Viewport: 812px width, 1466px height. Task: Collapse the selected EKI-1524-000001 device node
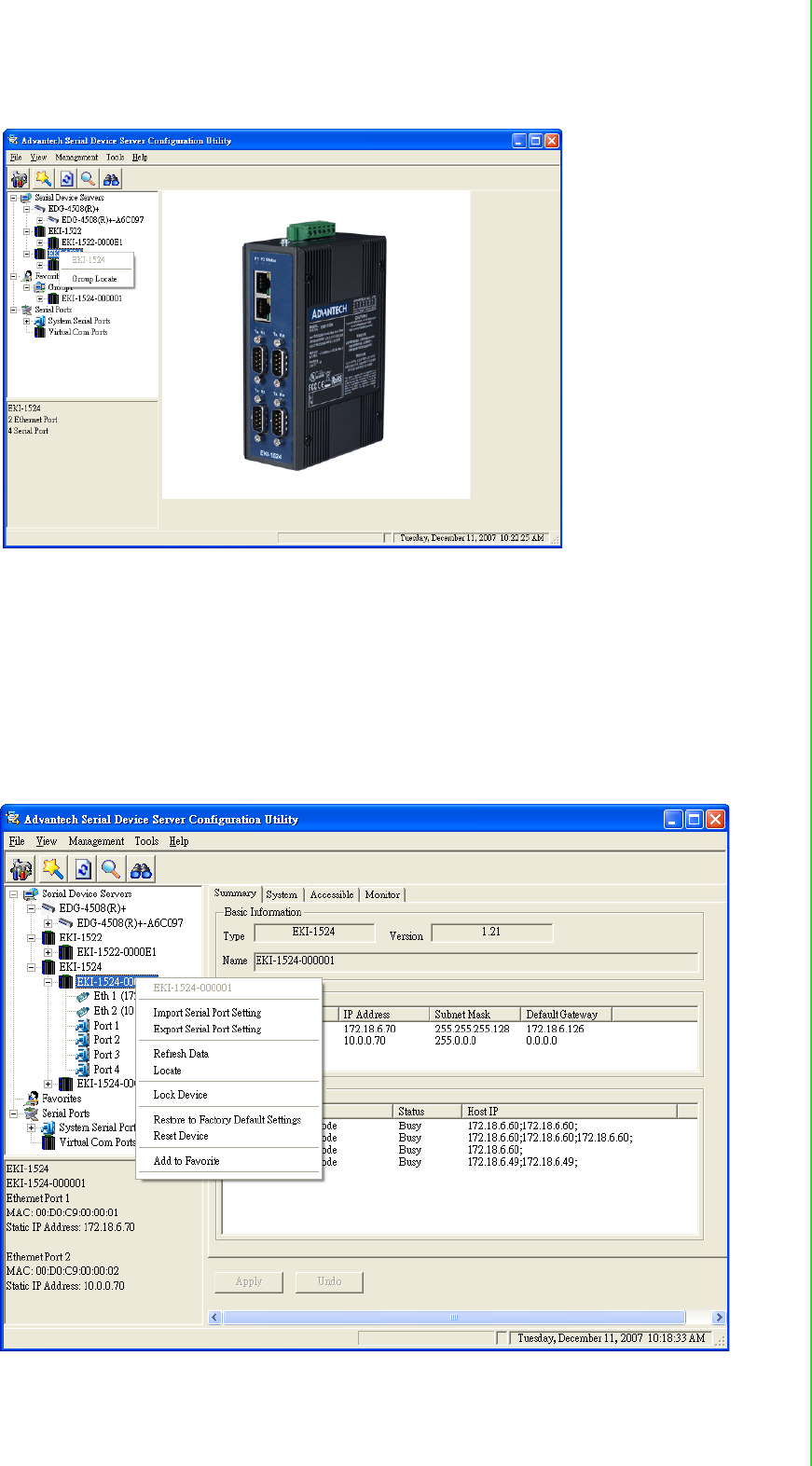48,982
